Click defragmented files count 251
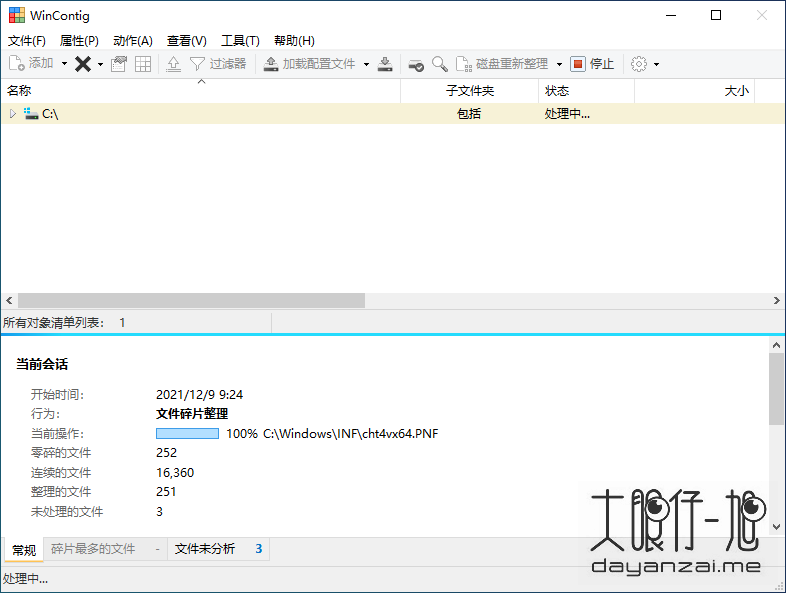The height and width of the screenshot is (593, 786). click(166, 492)
